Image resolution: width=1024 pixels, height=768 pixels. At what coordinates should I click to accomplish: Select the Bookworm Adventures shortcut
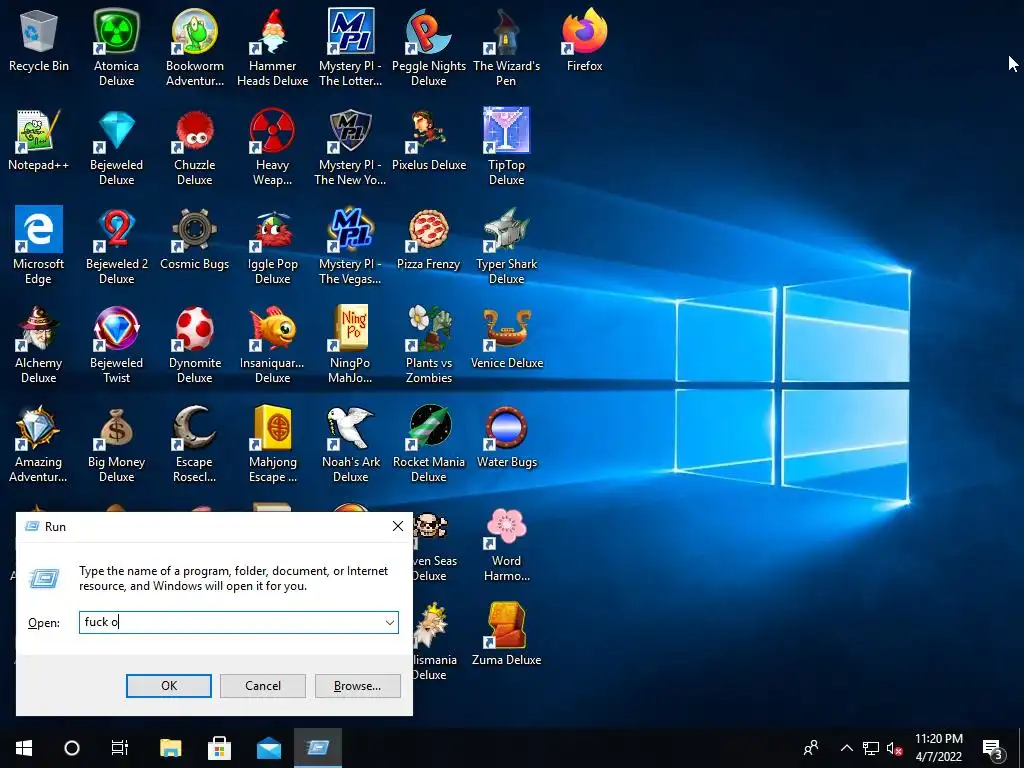click(x=195, y=47)
